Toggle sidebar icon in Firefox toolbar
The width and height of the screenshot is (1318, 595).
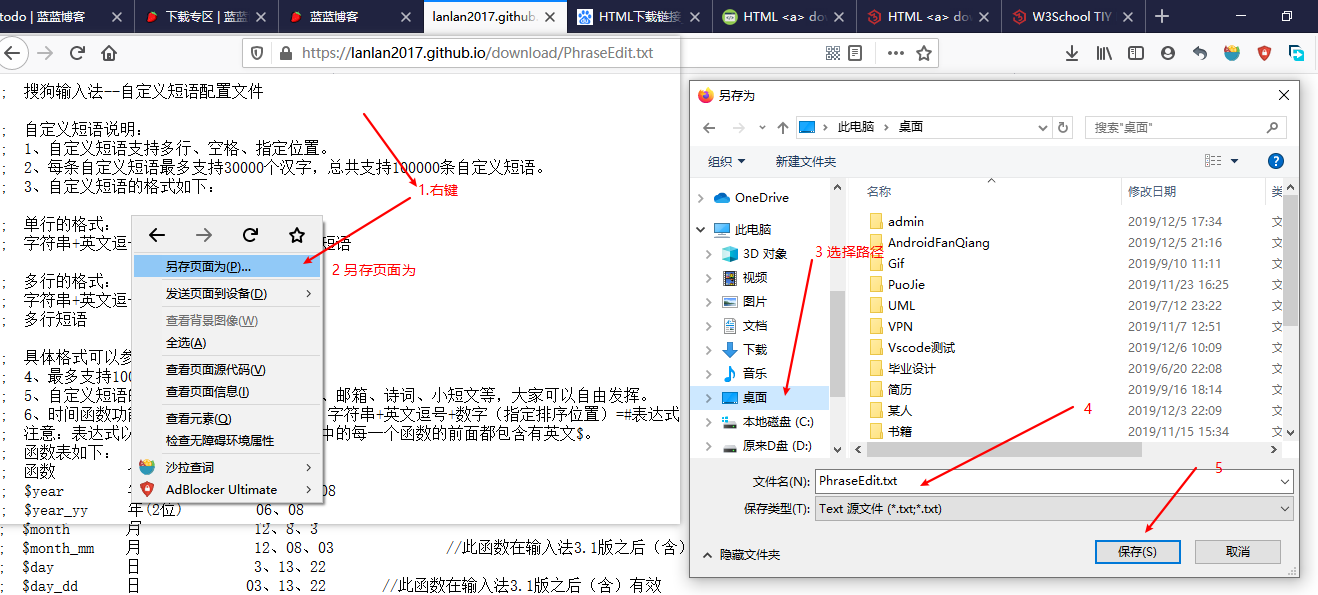[x=1136, y=53]
